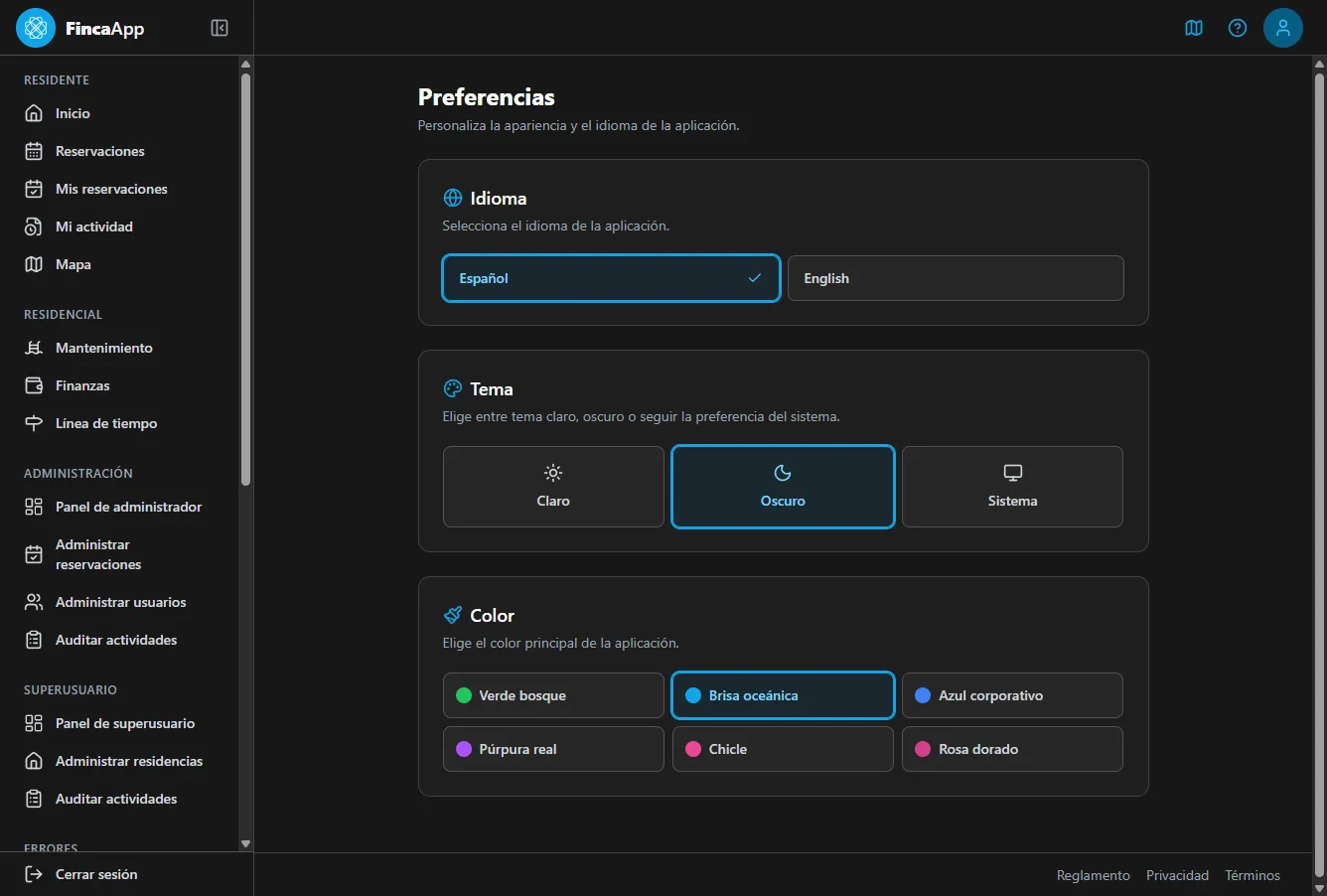1327x896 pixels.
Task: Open the user profile avatar
Action: pos(1283,28)
